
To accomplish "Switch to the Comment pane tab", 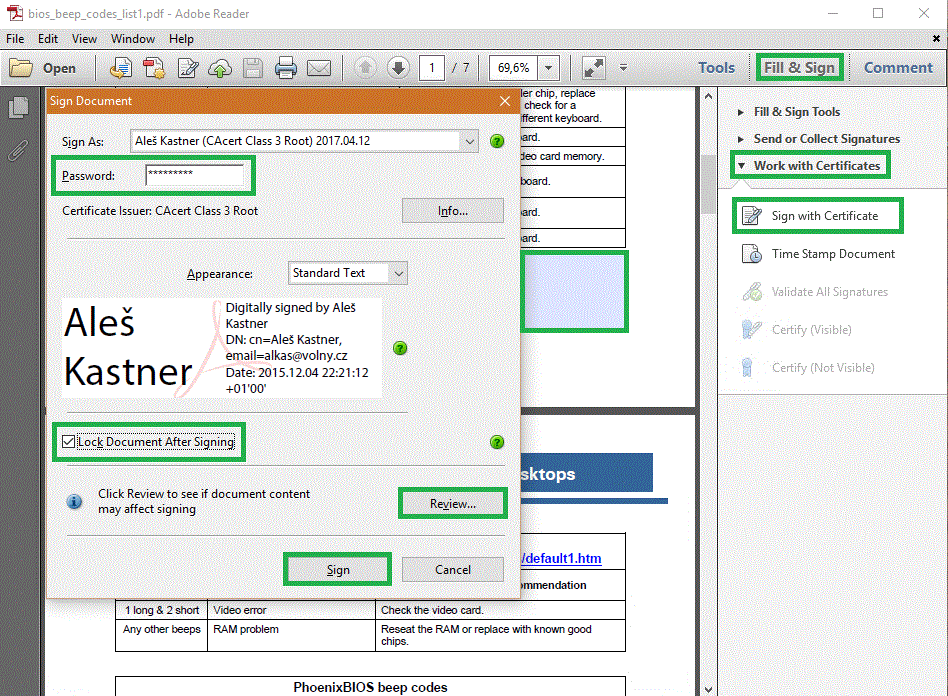I will (x=897, y=68).
